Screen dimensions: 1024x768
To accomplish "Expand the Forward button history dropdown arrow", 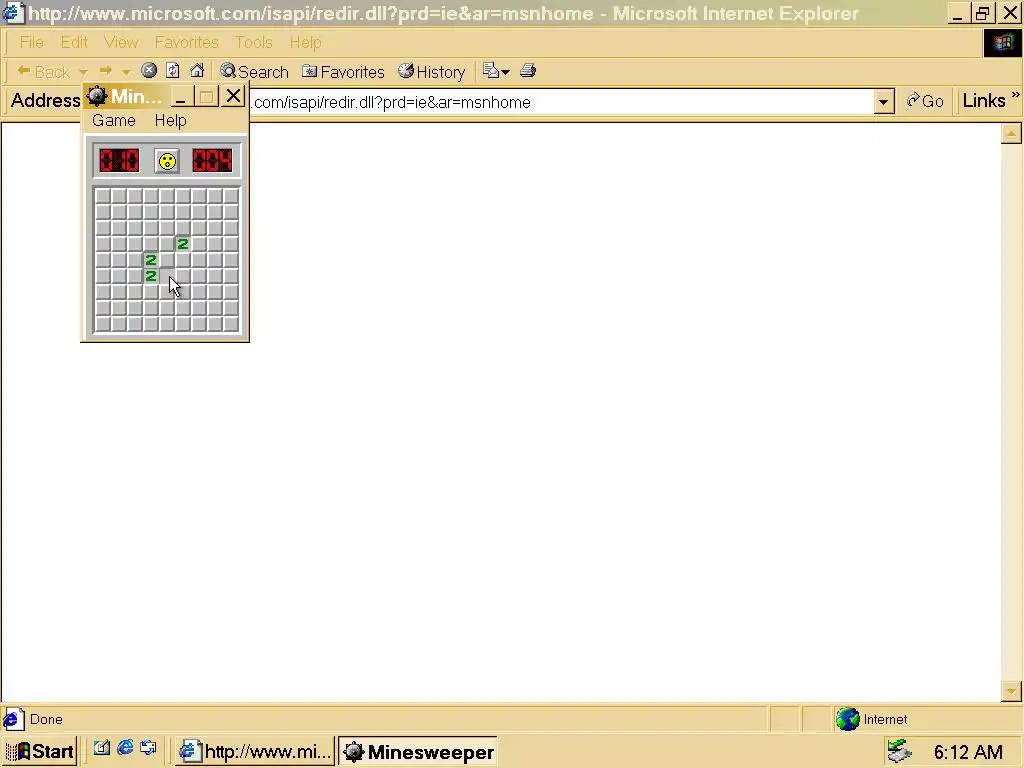I will coord(126,71).
